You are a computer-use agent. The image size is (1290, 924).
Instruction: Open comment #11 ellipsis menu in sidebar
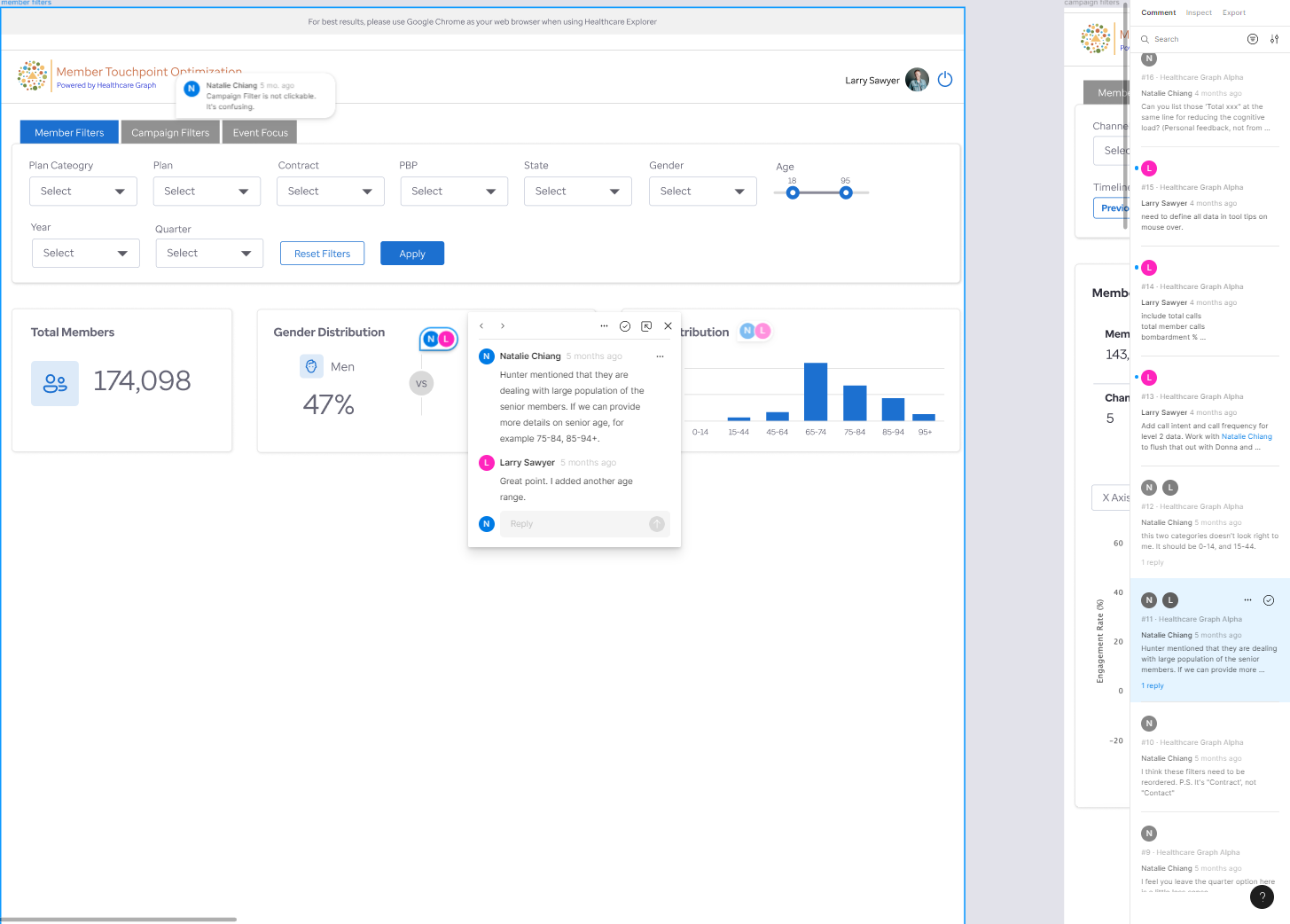1247,600
